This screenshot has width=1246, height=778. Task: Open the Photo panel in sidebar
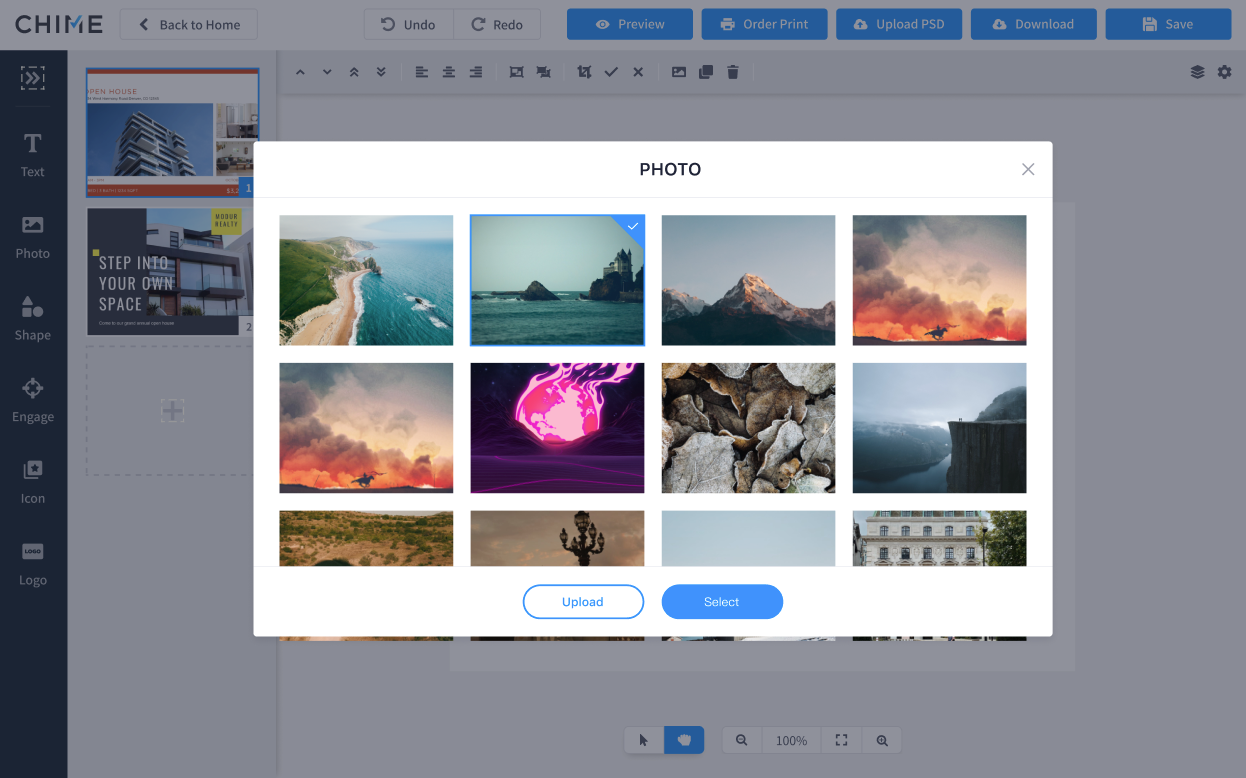(33, 238)
